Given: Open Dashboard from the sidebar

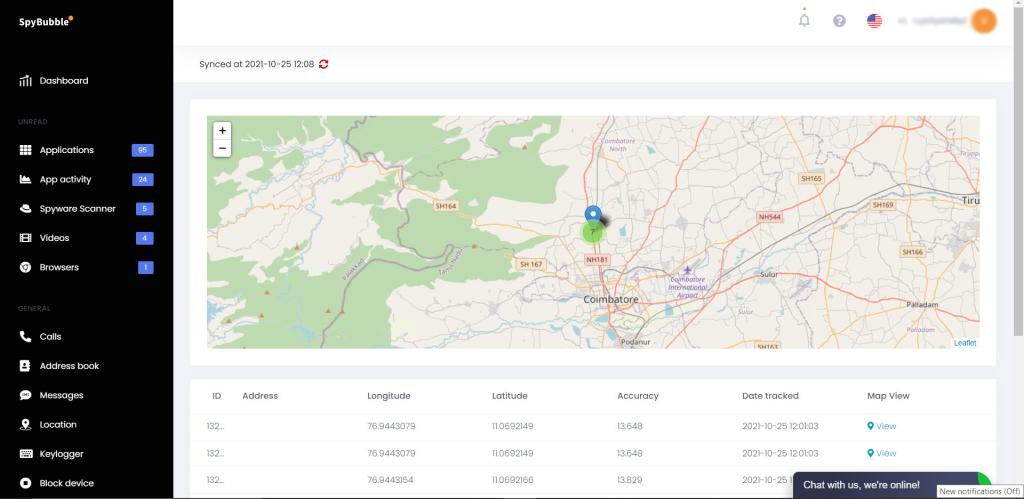Looking at the screenshot, I should click(x=63, y=81).
